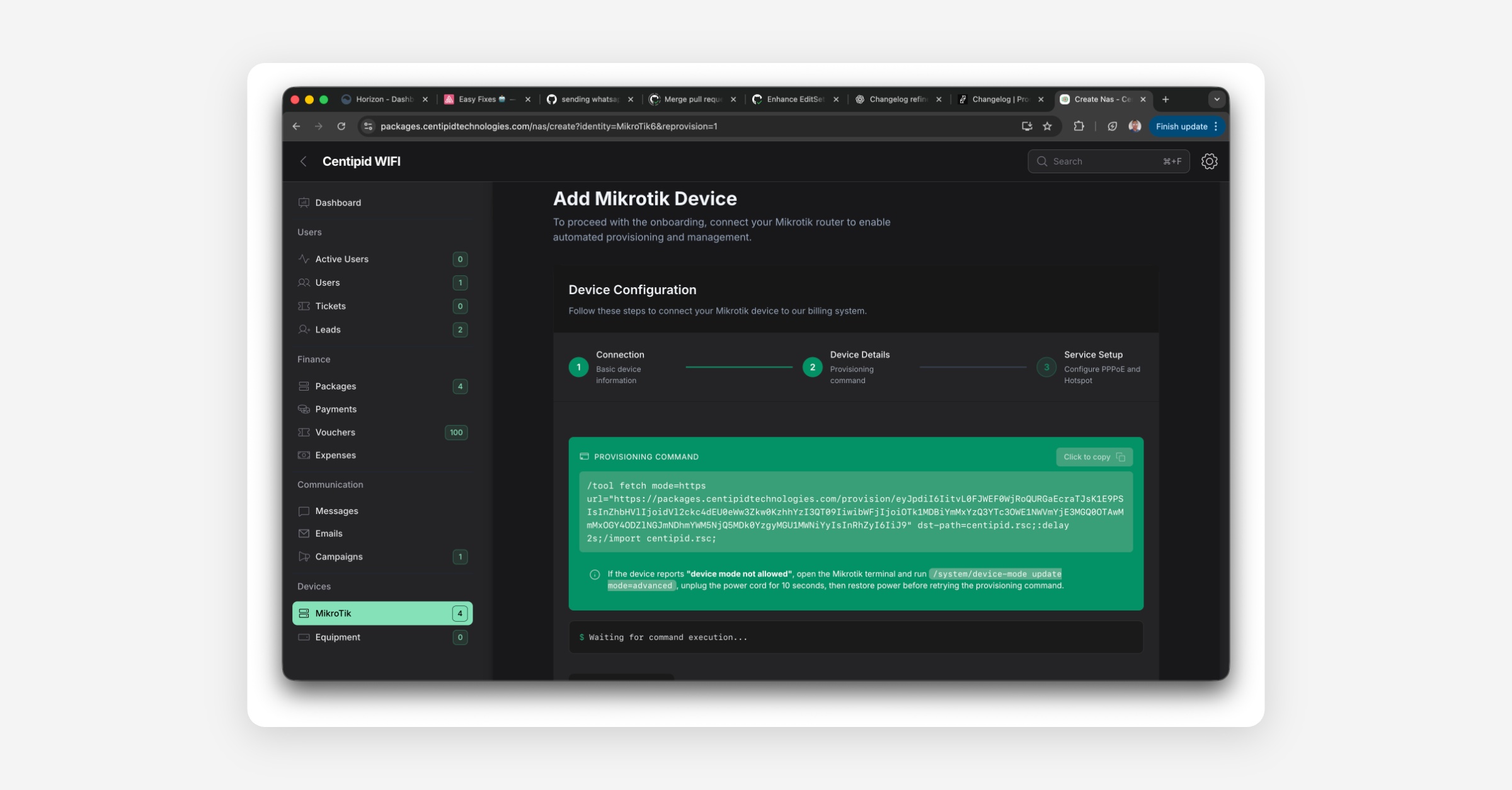This screenshot has height=790, width=1512.
Task: View site information icon in address bar
Action: point(369,126)
